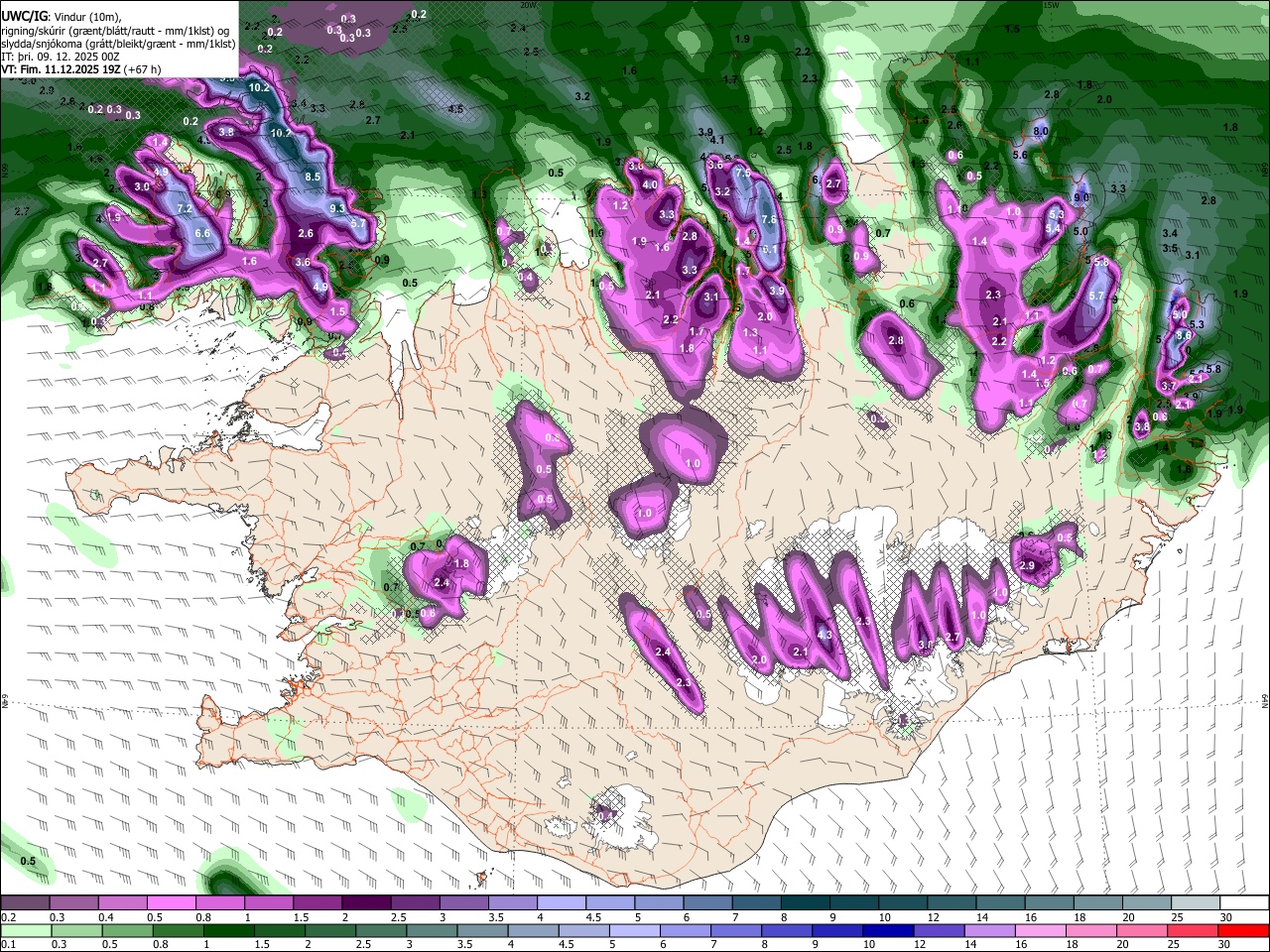Click the 9.0 value off the northeast coast
1270x952 pixels.
coord(1081,197)
